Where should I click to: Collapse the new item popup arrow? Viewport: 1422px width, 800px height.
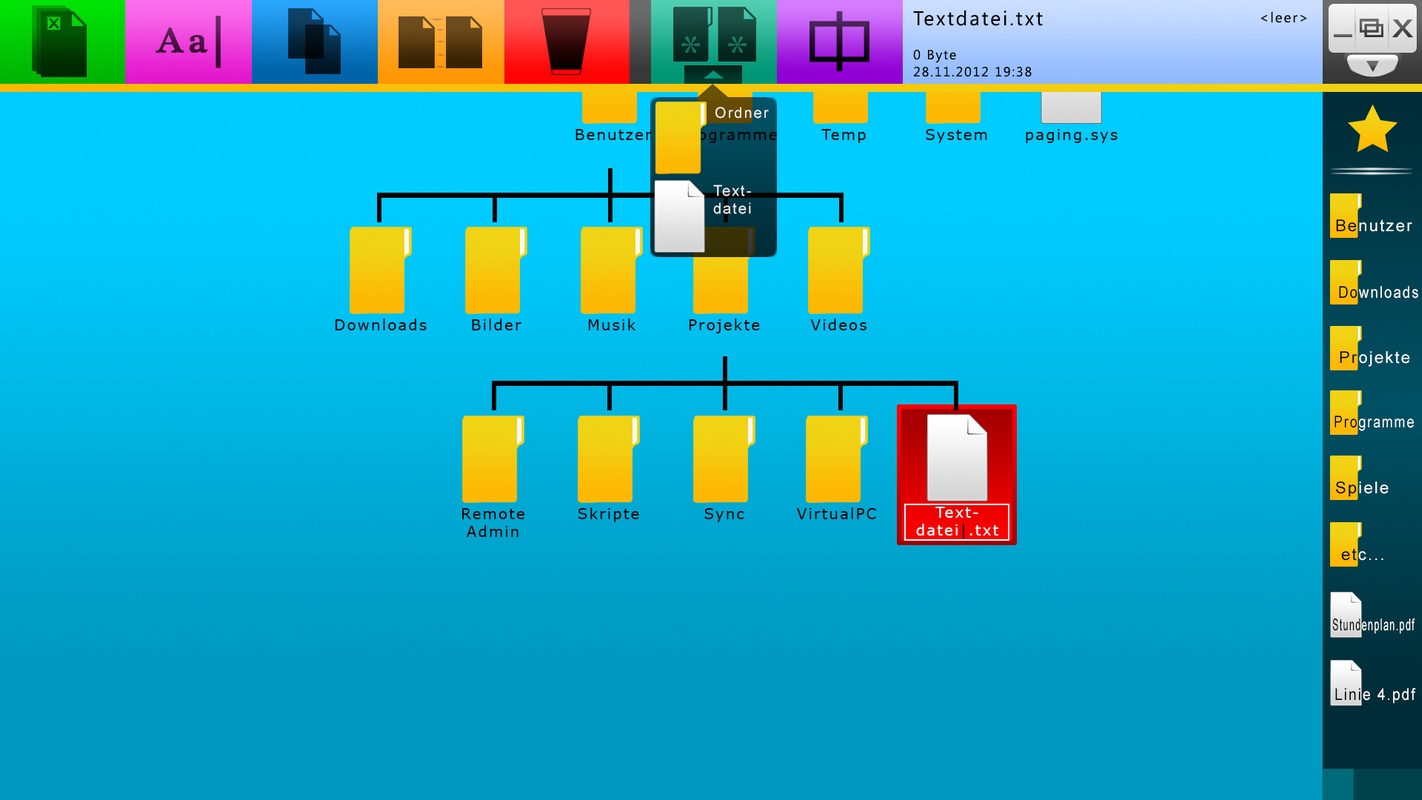(713, 75)
